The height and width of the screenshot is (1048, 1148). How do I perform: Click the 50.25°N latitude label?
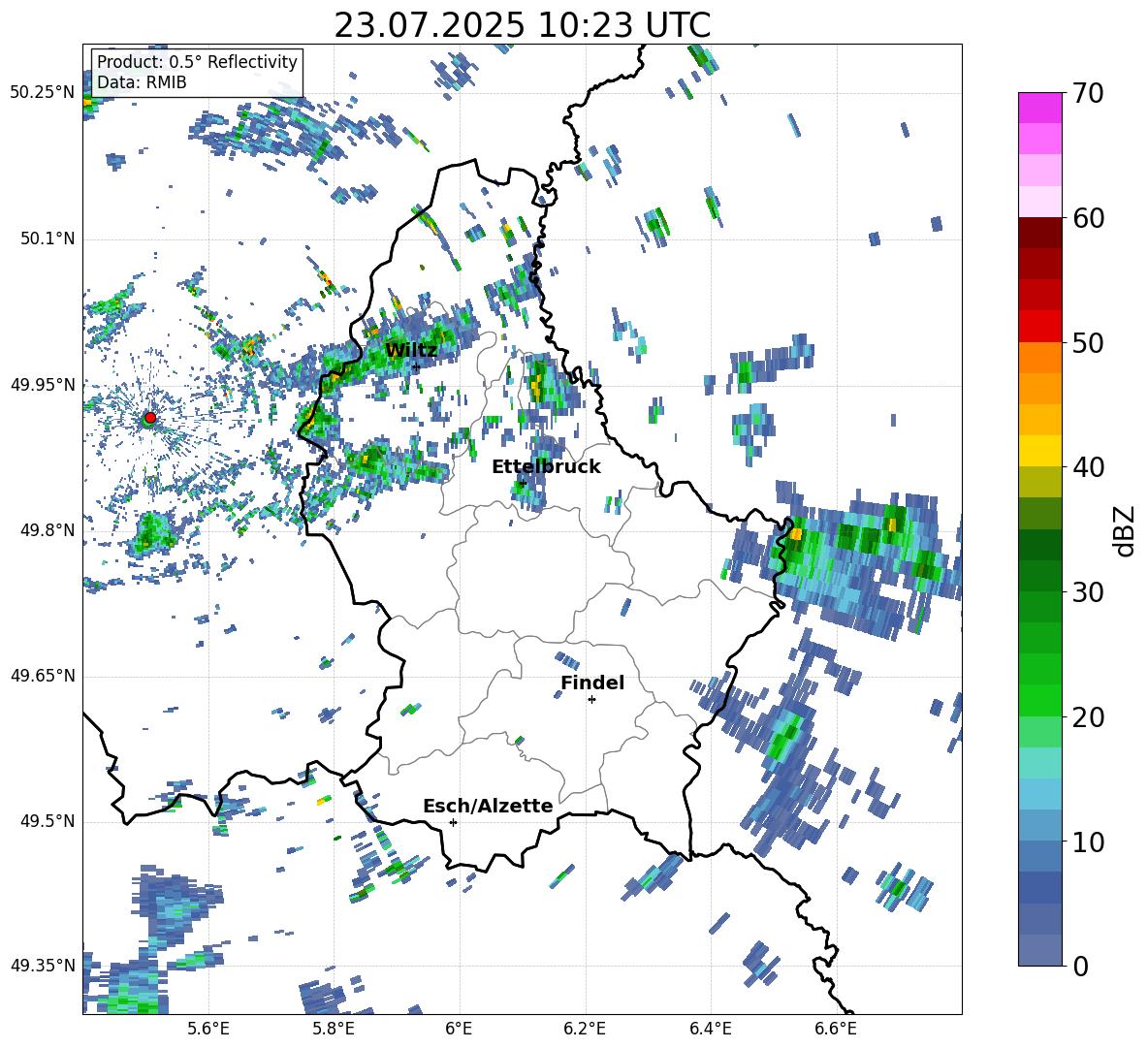43,93
